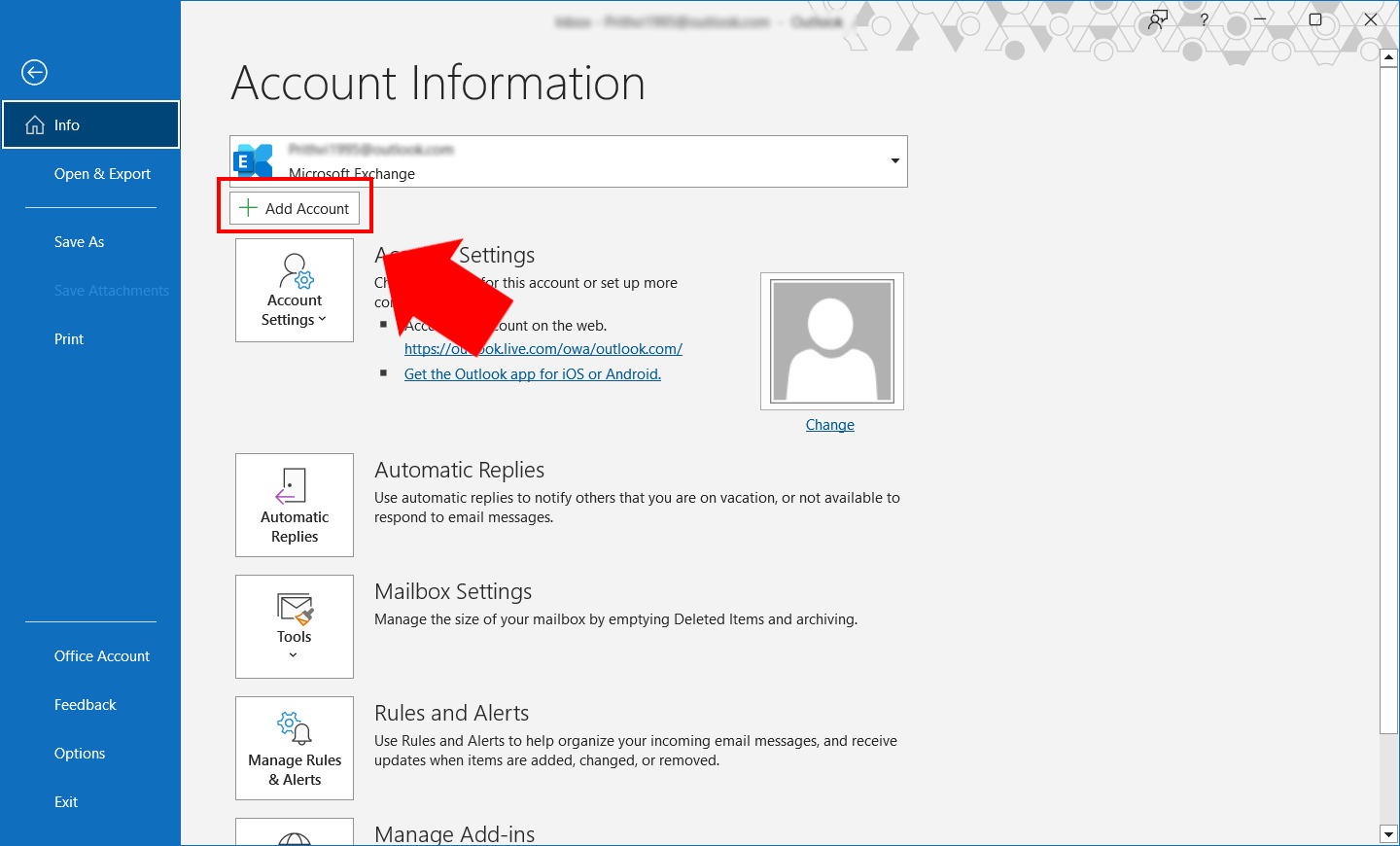Click the feedback person icon in title bar

pos(1158,19)
